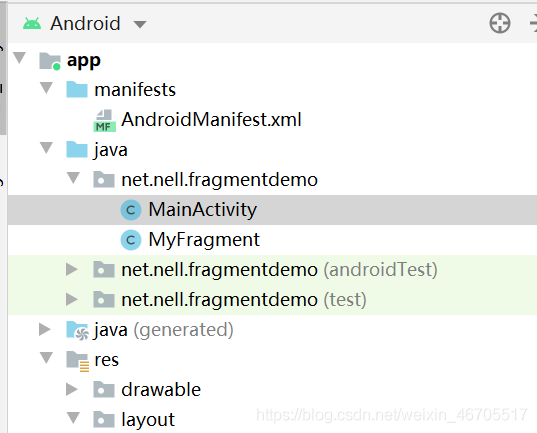This screenshot has width=537, height=433.
Task: Select the java folder label
Action: (111, 150)
